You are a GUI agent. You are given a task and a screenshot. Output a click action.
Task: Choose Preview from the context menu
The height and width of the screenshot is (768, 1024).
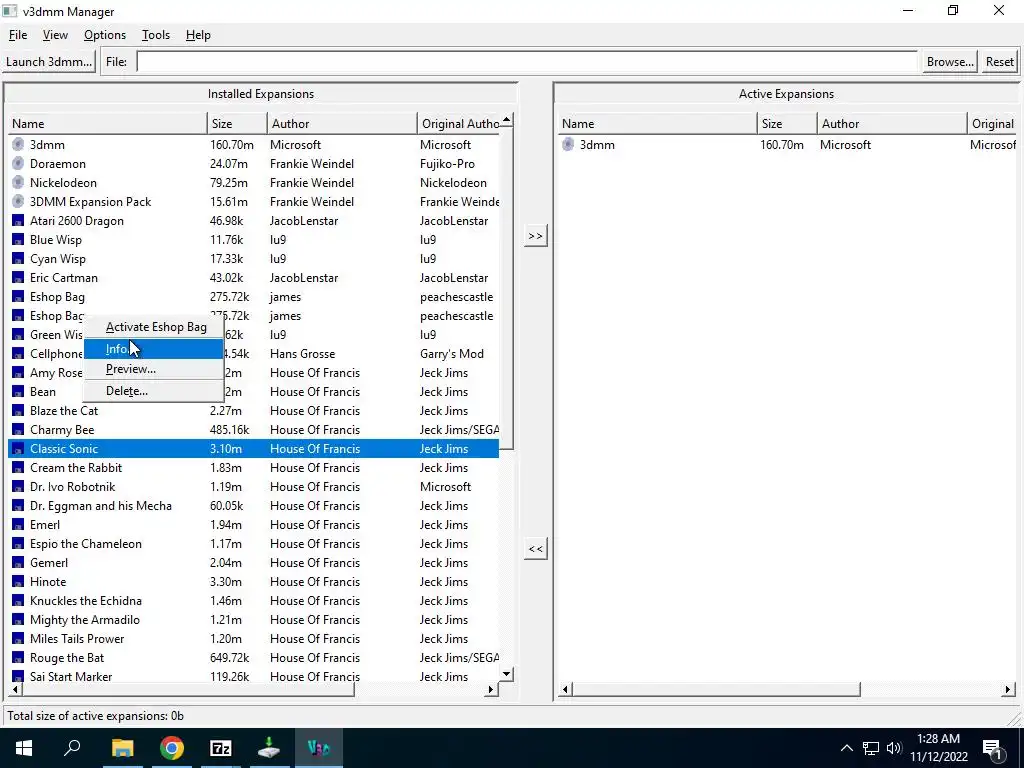coord(153,369)
